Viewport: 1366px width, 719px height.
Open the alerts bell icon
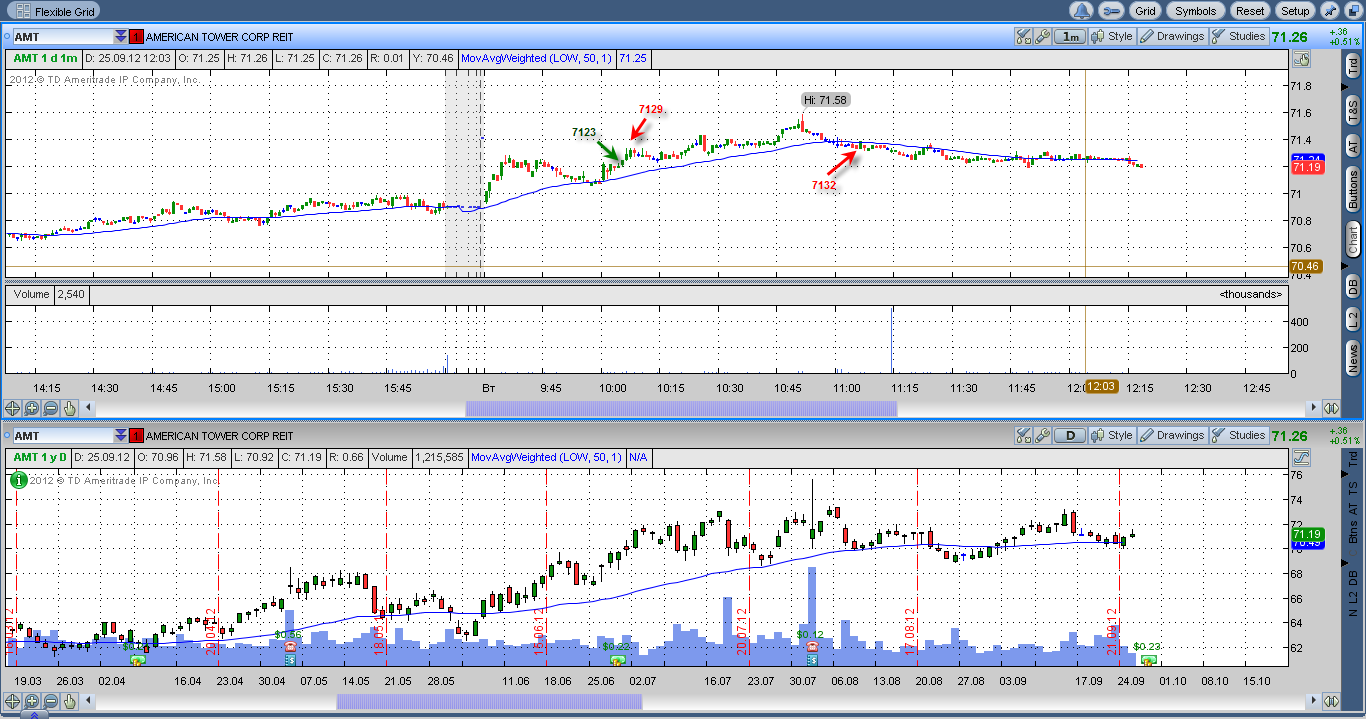(x=1082, y=11)
